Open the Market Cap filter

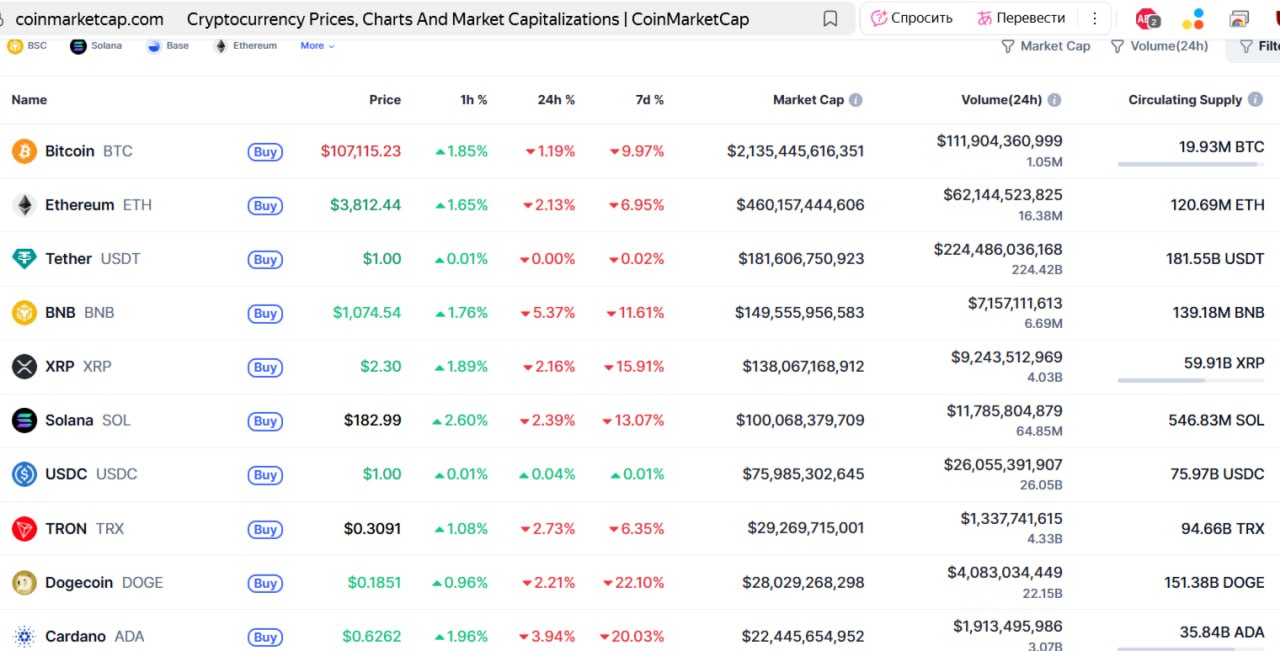pos(1046,46)
